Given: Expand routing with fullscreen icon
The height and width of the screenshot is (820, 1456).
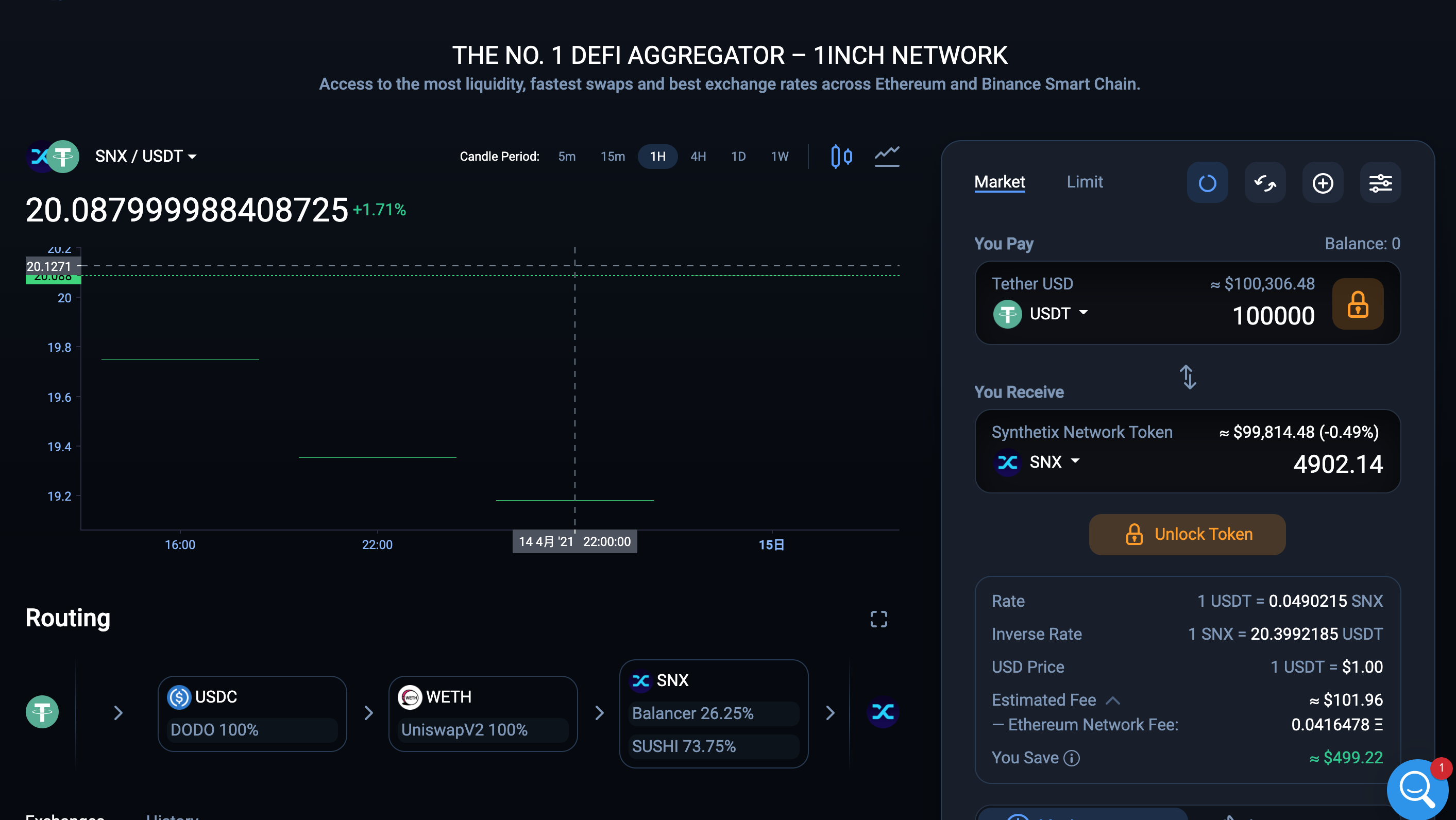Looking at the screenshot, I should [878, 620].
